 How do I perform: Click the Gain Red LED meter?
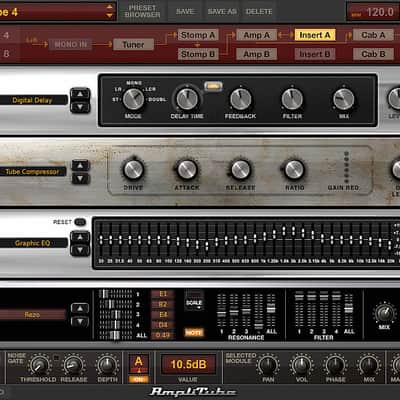[346, 167]
